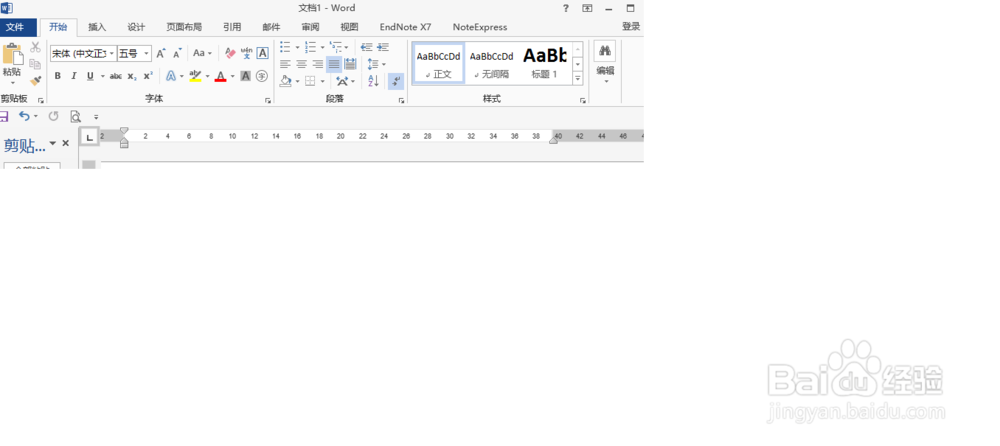Align text left

[x=285, y=64]
